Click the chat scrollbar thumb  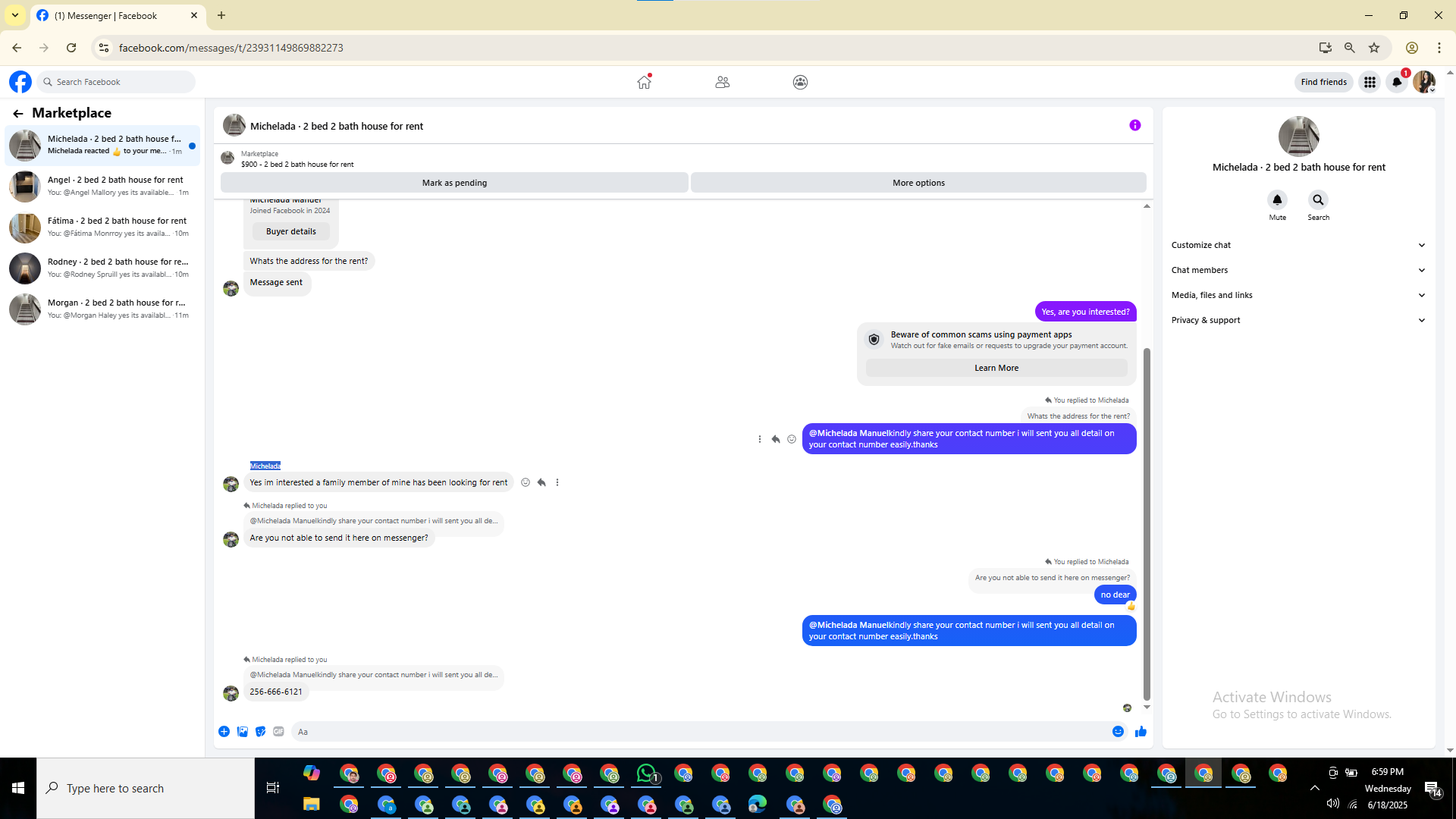point(1147,524)
